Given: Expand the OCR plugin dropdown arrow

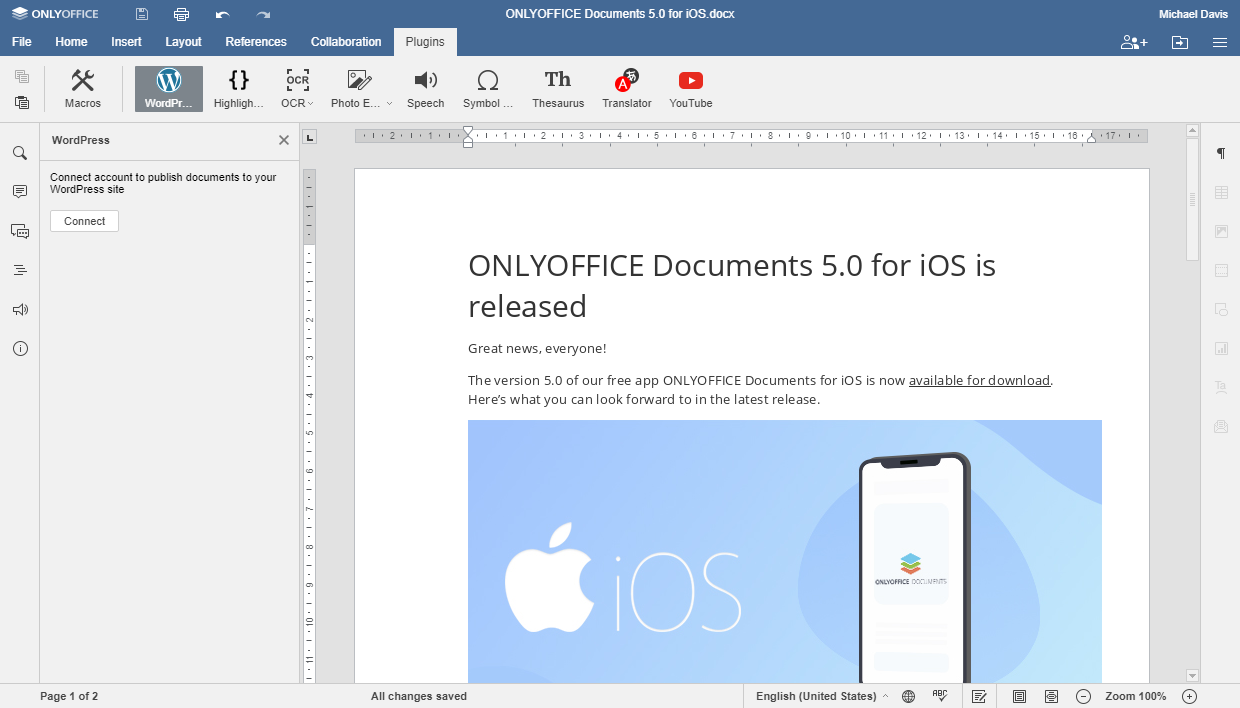Looking at the screenshot, I should click(311, 104).
